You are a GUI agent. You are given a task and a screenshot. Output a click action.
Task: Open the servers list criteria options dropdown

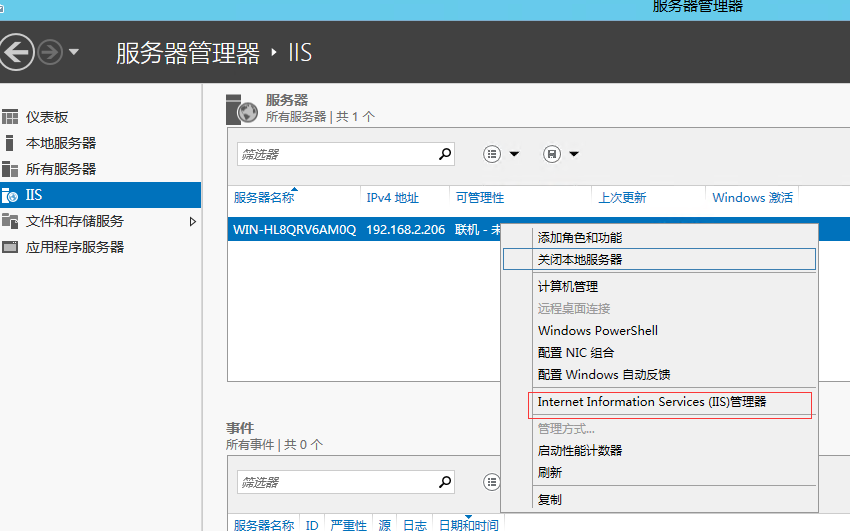(x=502, y=154)
